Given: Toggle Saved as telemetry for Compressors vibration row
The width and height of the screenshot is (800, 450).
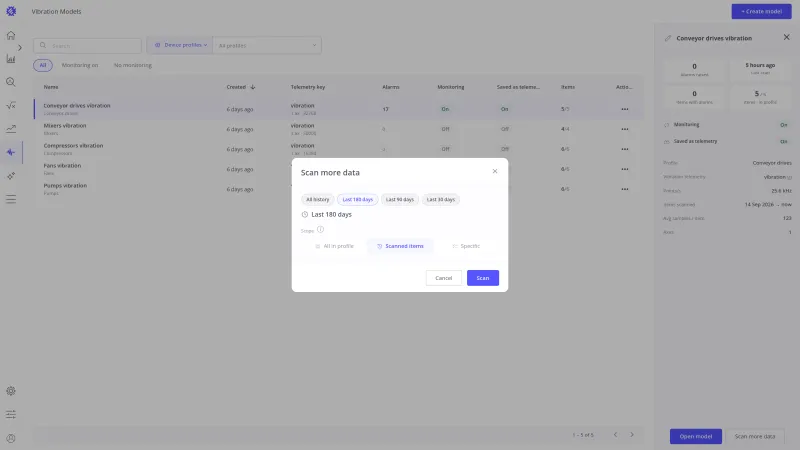Looking at the screenshot, I should 504,149.
